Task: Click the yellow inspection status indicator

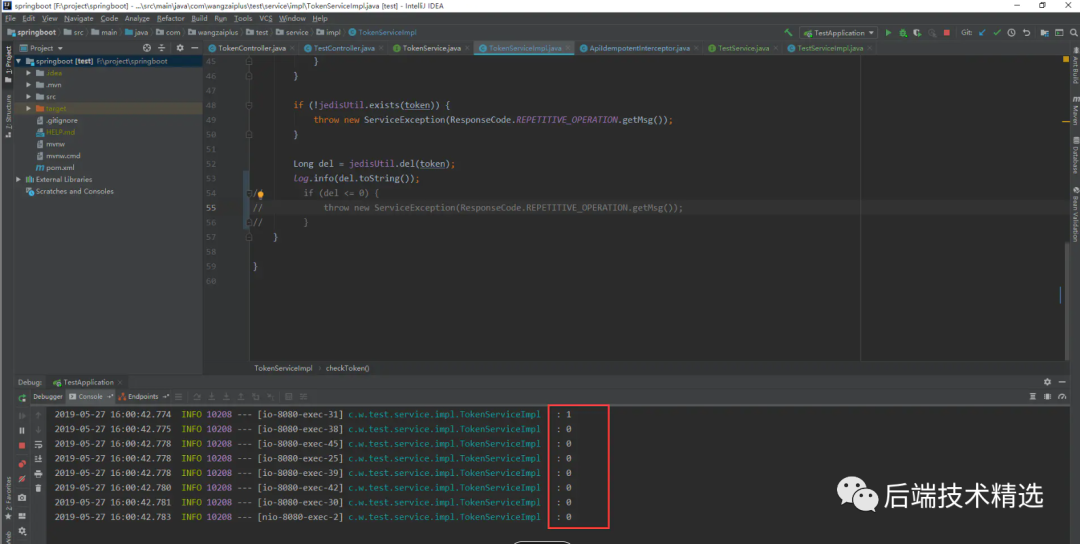Action: [x=1066, y=59]
